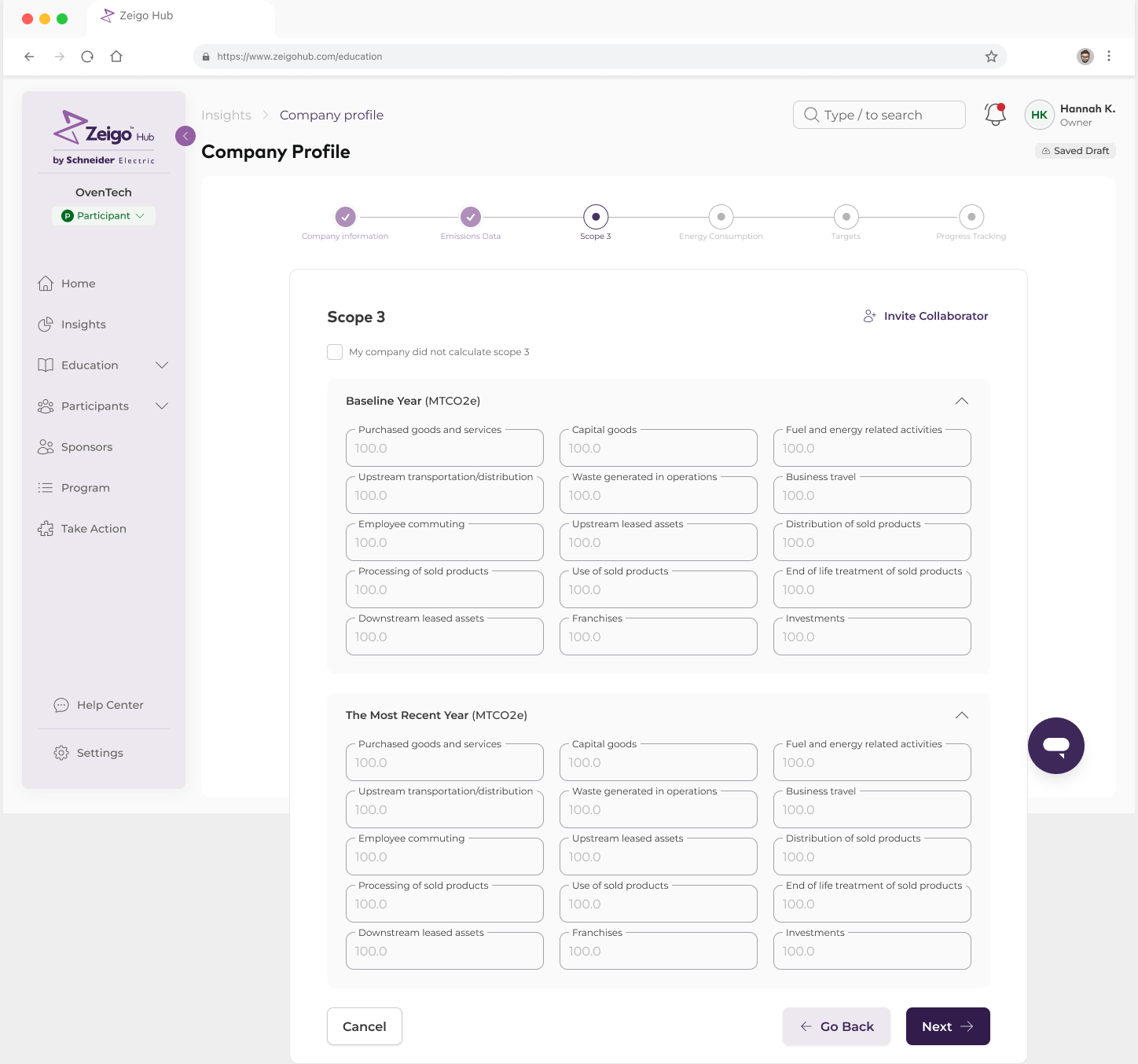Image resolution: width=1138 pixels, height=1064 pixels.
Task: Click the Take Action puzzle icon
Action: tap(46, 529)
